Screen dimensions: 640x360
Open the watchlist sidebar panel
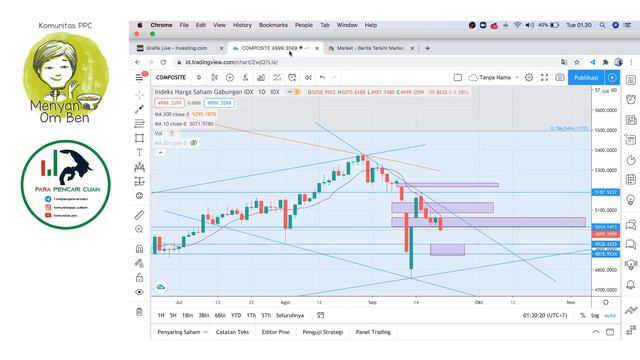[x=631, y=80]
